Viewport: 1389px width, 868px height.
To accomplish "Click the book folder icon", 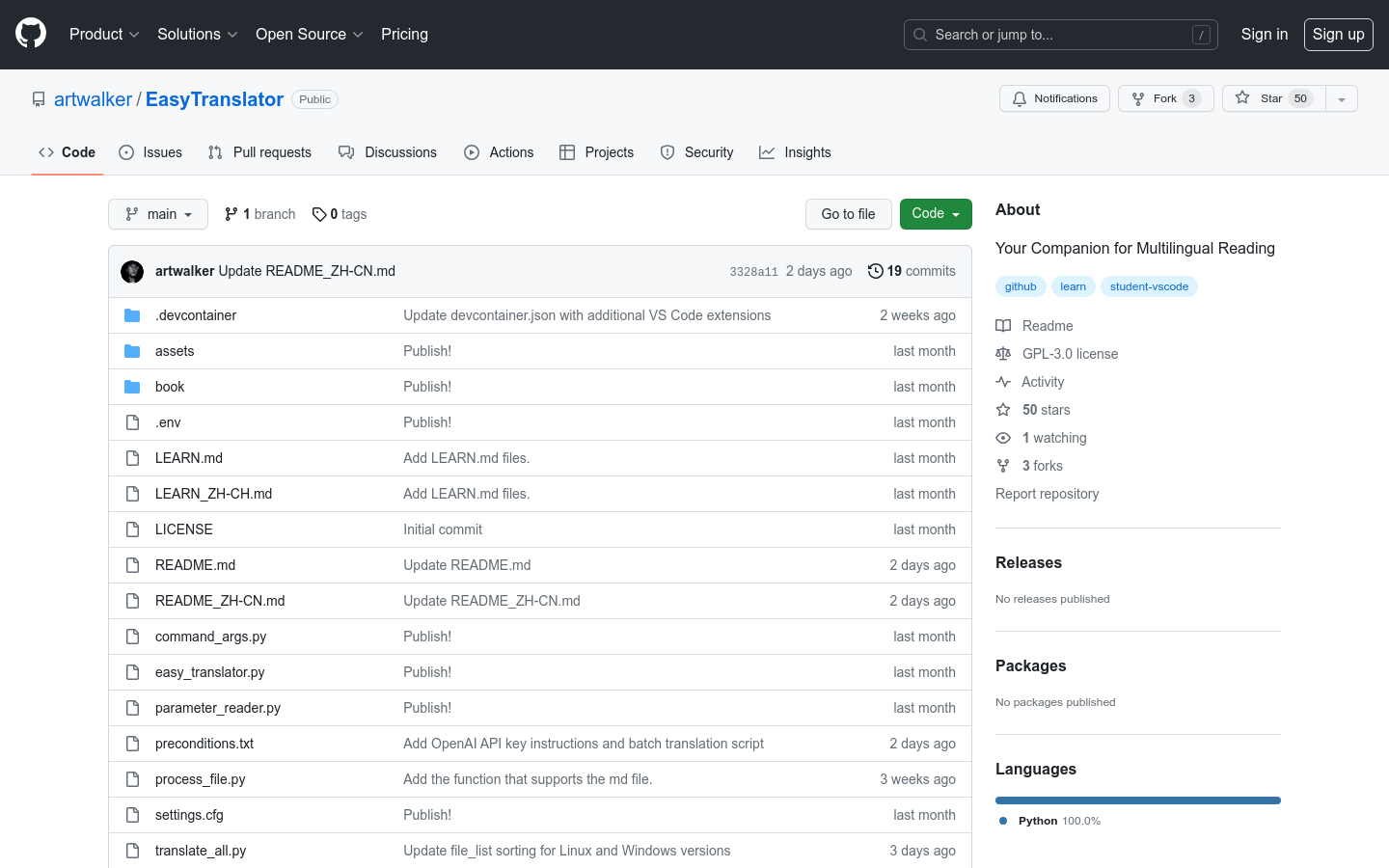I will 132,387.
